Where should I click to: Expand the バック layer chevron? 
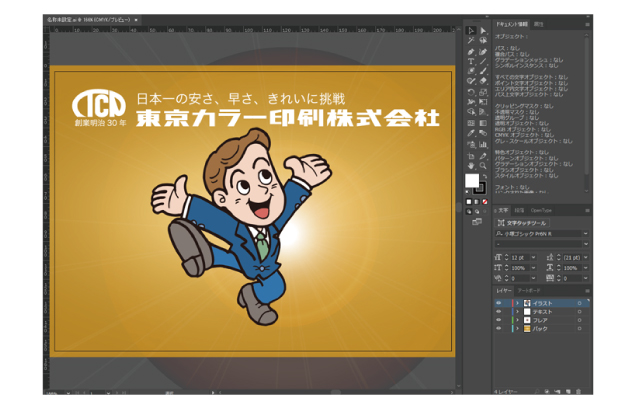point(517,329)
